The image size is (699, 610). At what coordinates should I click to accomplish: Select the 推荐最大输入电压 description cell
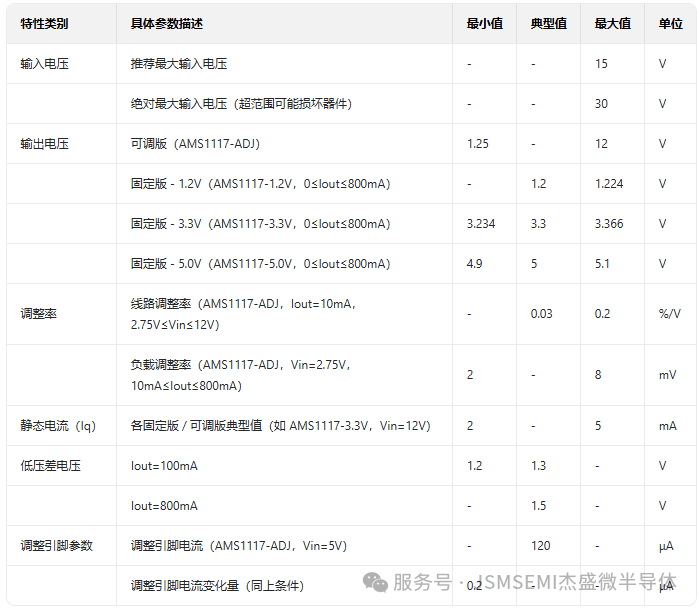pyautogui.click(x=178, y=64)
